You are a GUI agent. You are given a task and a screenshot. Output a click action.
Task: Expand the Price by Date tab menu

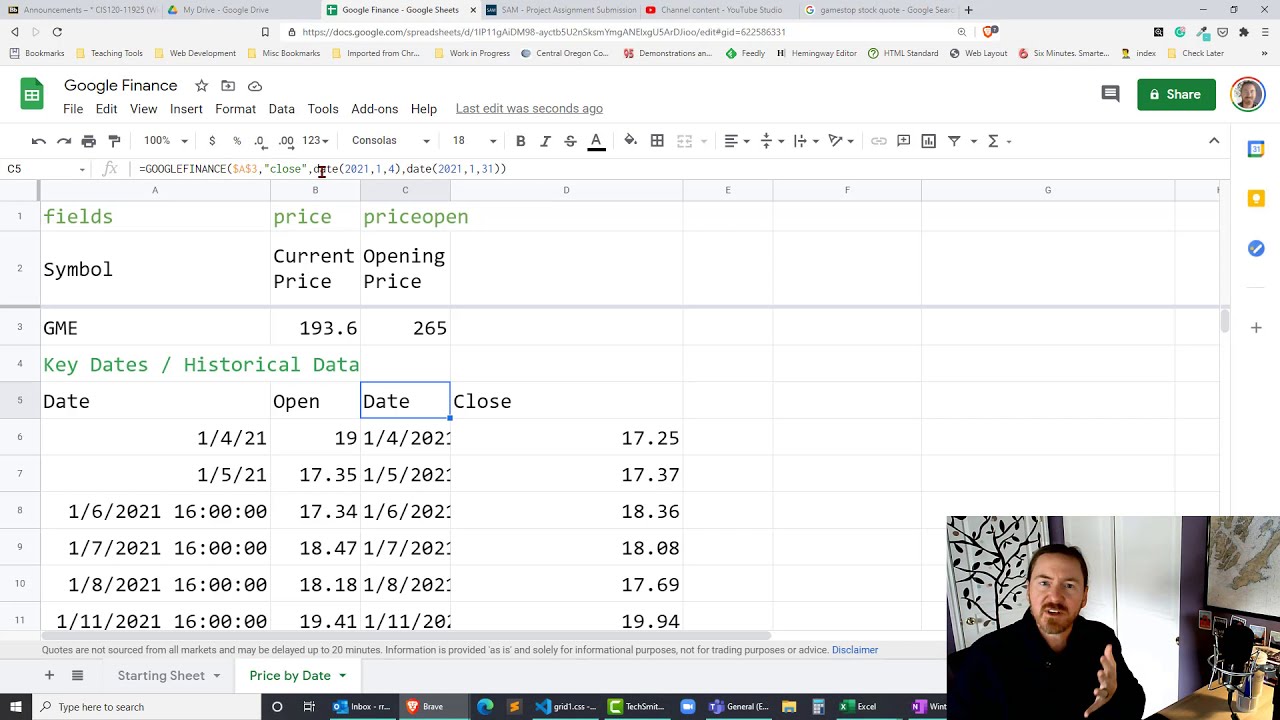point(342,676)
